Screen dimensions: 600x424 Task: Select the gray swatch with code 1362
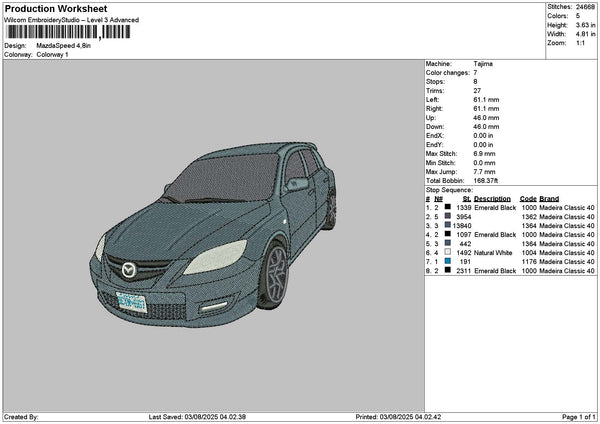click(447, 216)
